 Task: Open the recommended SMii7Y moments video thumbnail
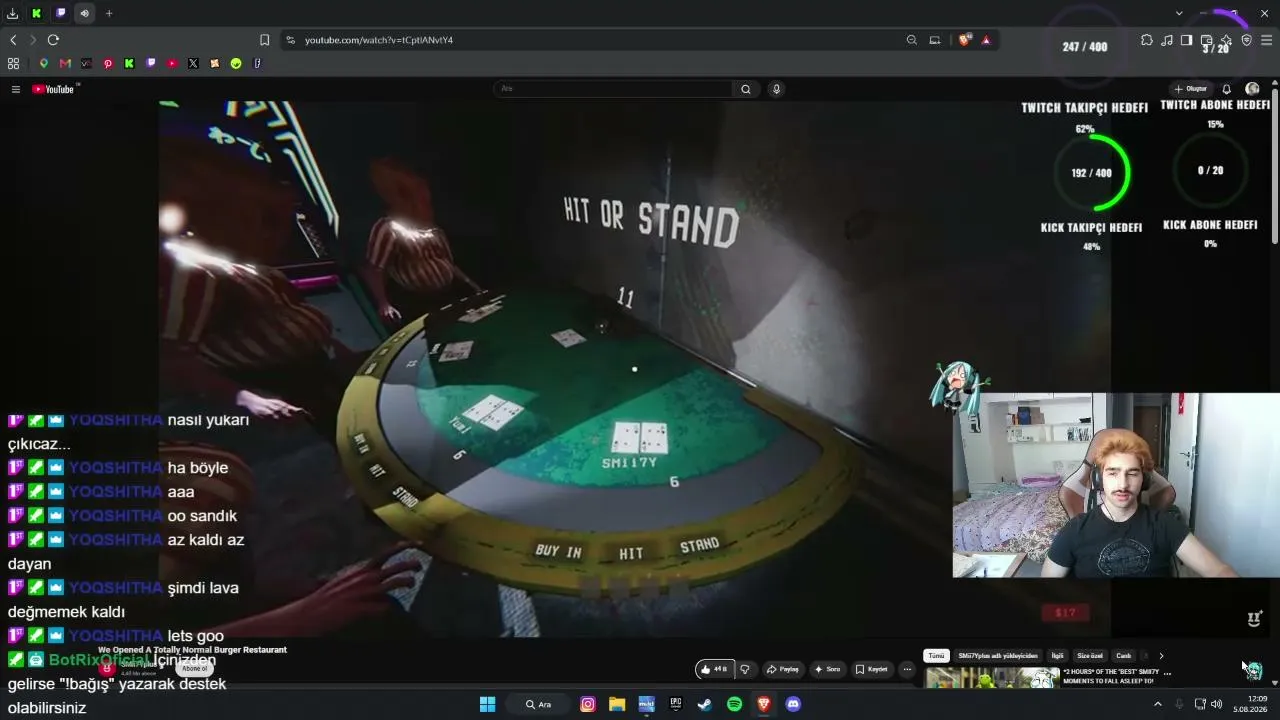point(992,678)
